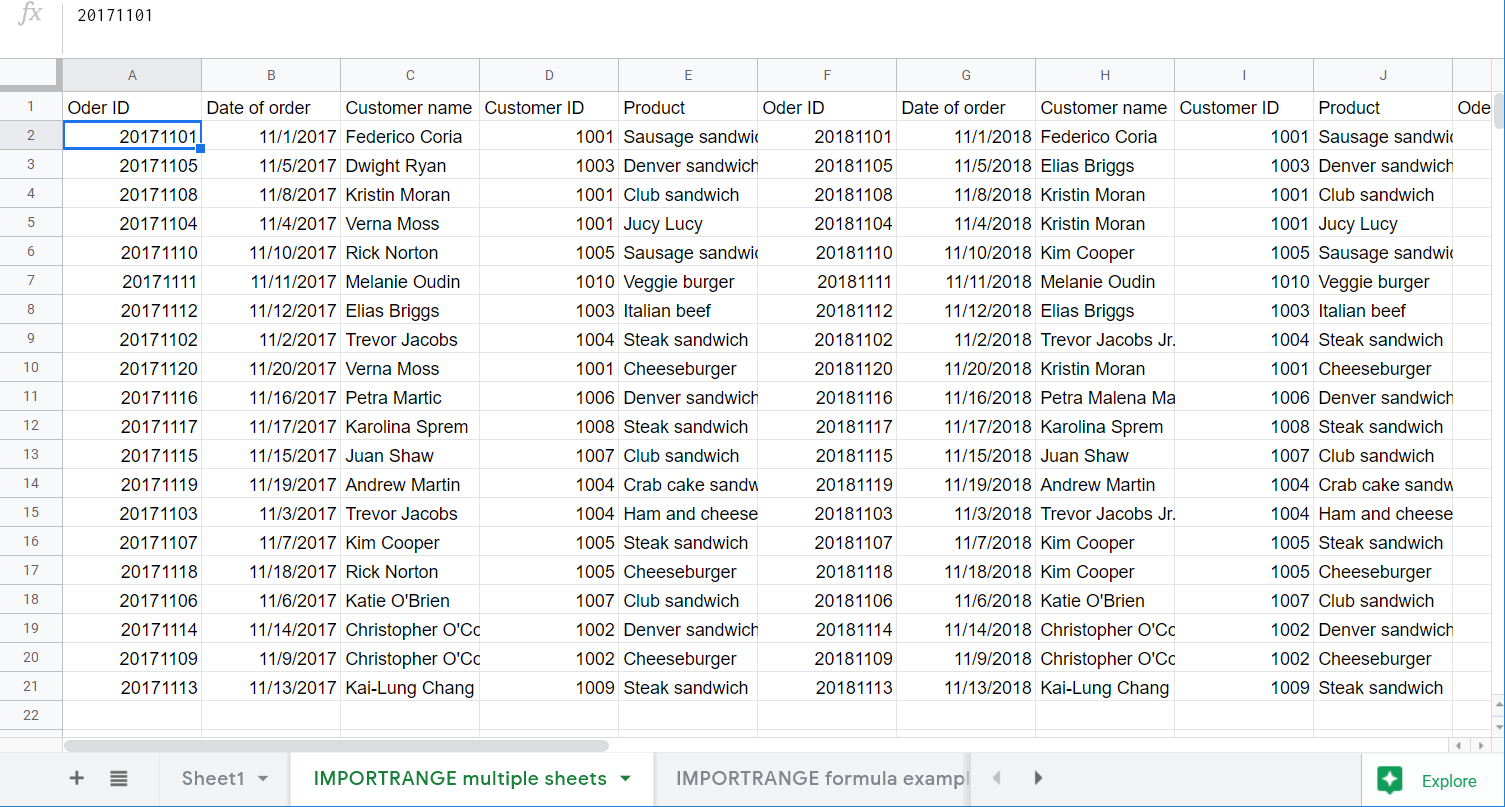Open the IMPORTRANGE multiple sheets tab dropdown
1505x807 pixels.
coord(625,777)
